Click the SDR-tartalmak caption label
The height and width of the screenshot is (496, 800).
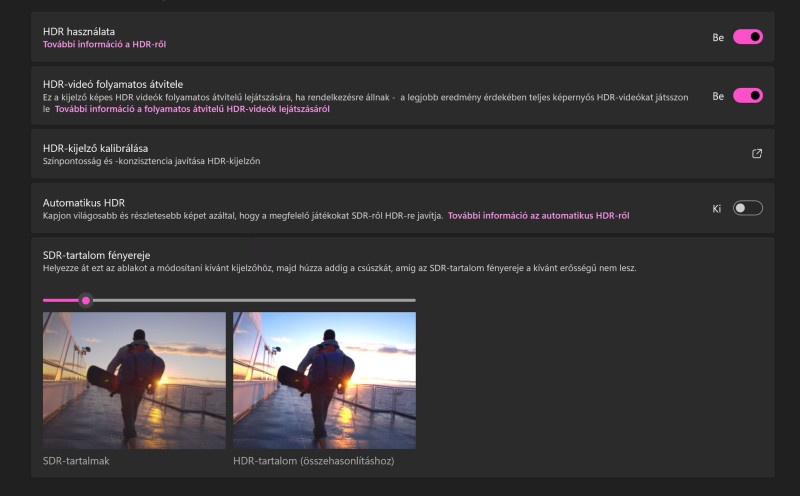tap(76, 461)
